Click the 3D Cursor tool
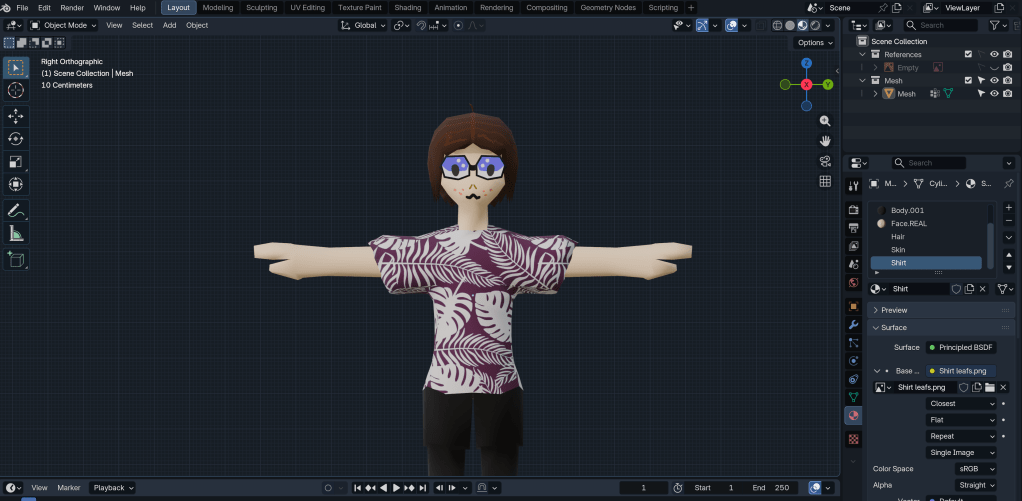The image size is (1022, 501). pyautogui.click(x=16, y=90)
